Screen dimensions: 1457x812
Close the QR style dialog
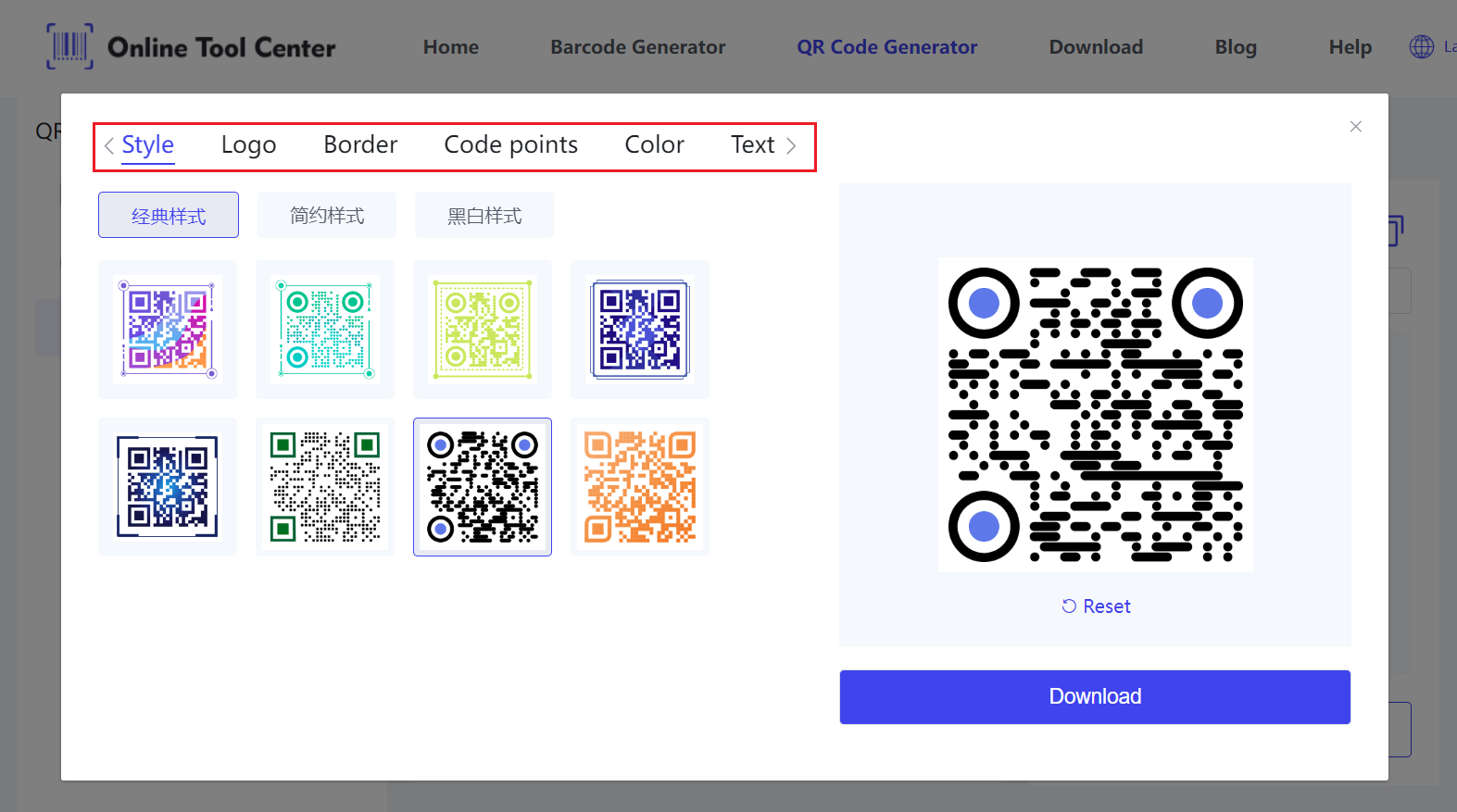(1355, 126)
